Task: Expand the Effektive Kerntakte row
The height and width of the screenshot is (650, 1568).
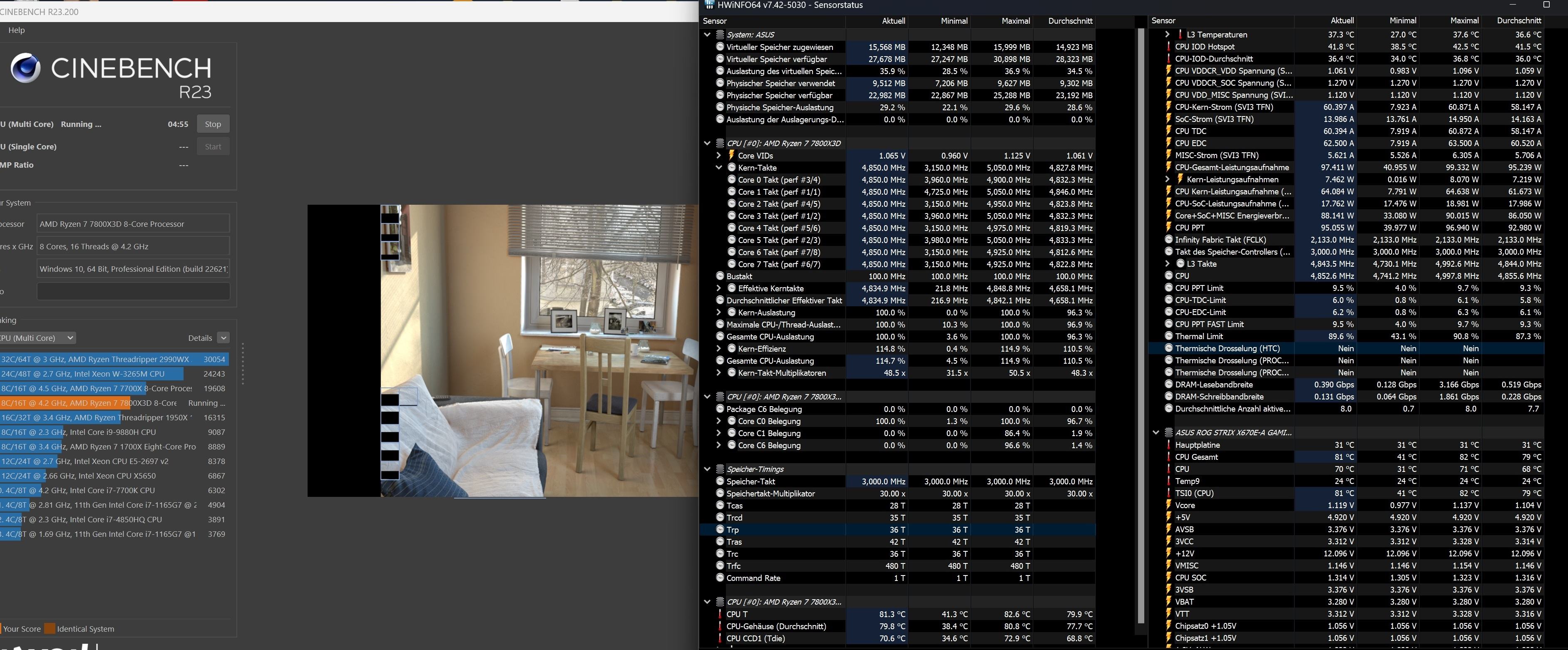Action: 718,288
